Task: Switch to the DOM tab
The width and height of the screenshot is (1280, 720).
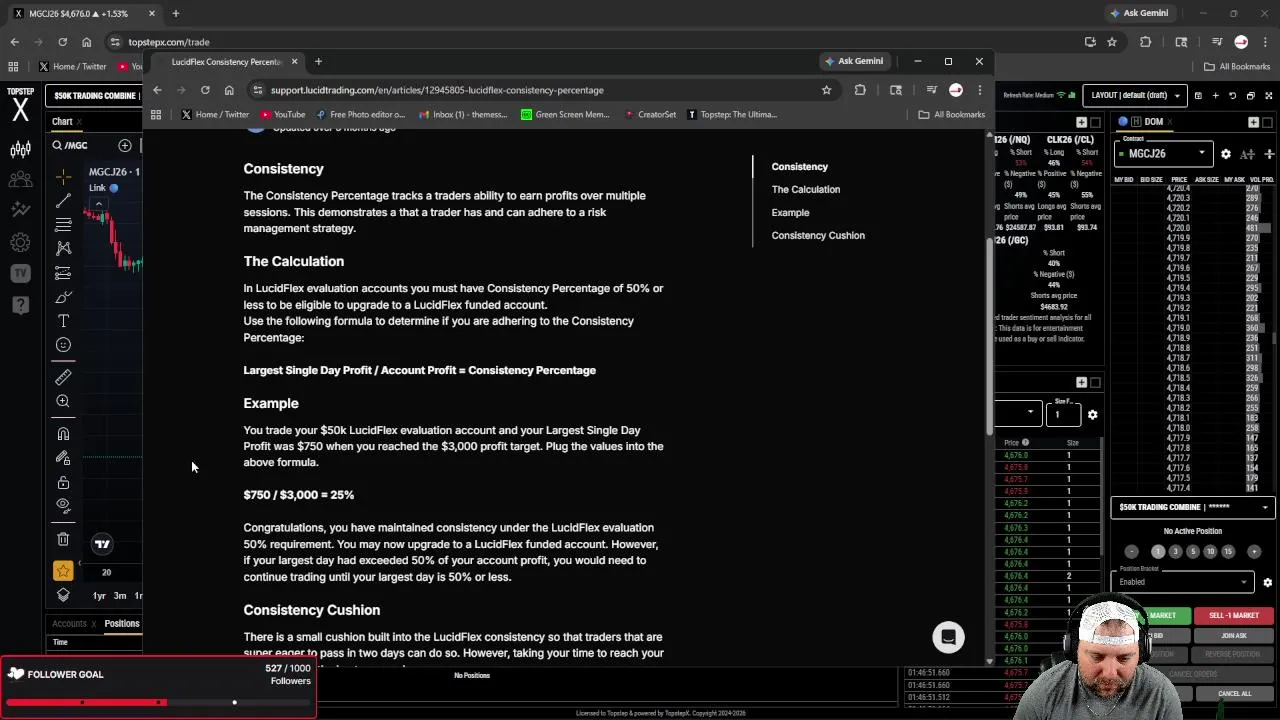Action: [x=1154, y=122]
